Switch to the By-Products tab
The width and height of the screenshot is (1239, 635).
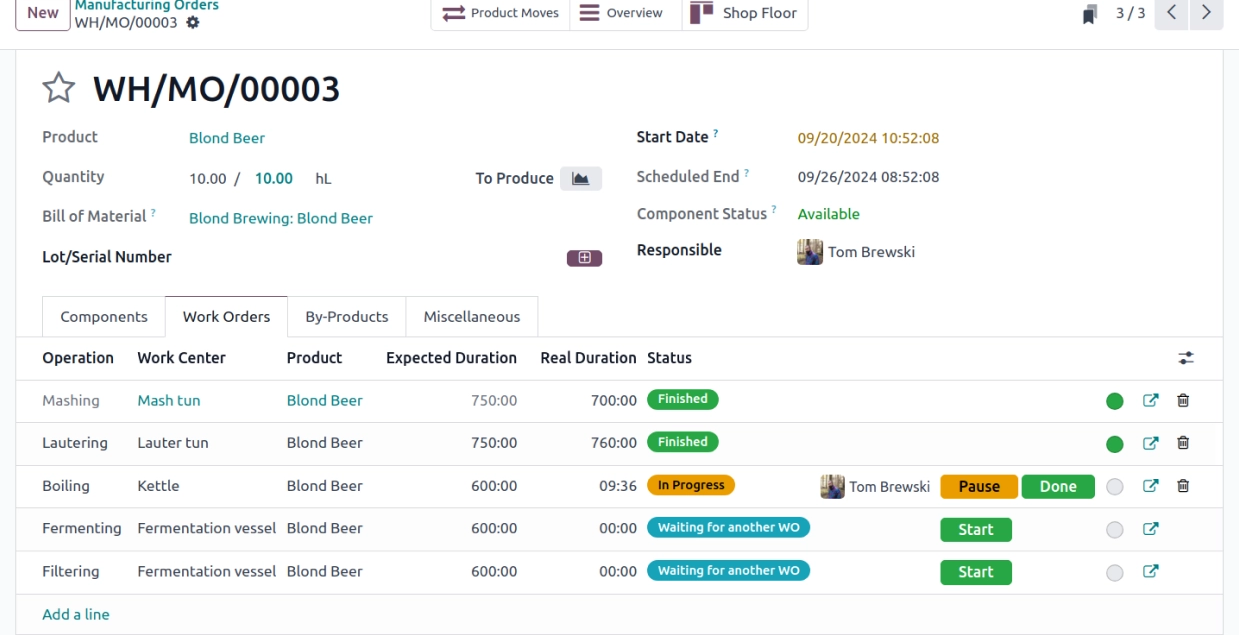coord(347,317)
